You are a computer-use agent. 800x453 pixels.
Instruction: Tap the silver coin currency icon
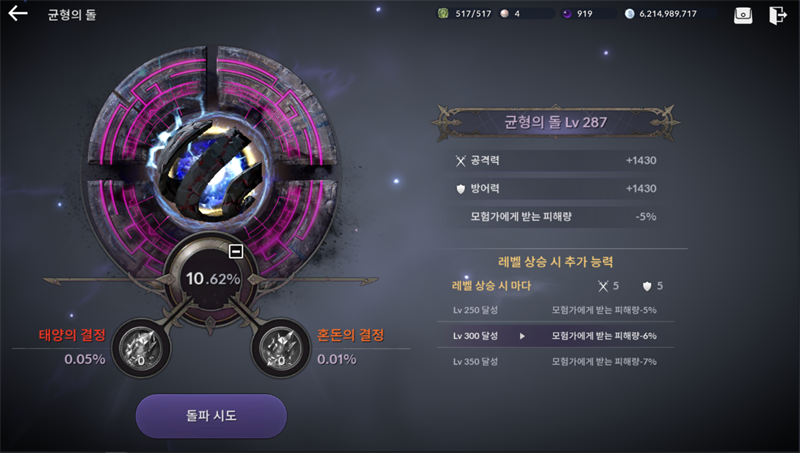coord(630,14)
